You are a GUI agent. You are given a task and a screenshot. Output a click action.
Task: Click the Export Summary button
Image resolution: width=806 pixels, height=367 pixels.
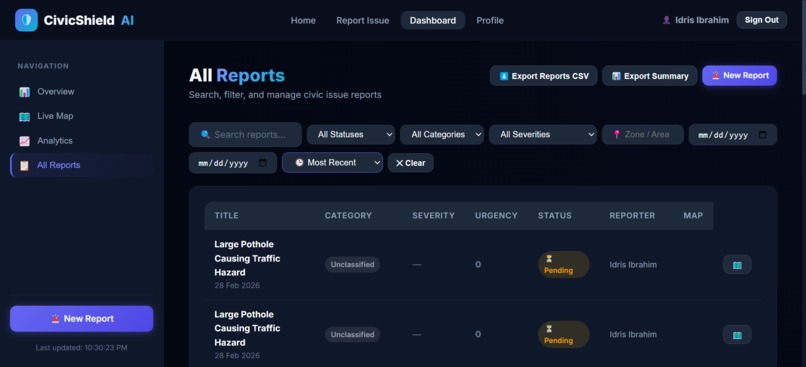(650, 76)
